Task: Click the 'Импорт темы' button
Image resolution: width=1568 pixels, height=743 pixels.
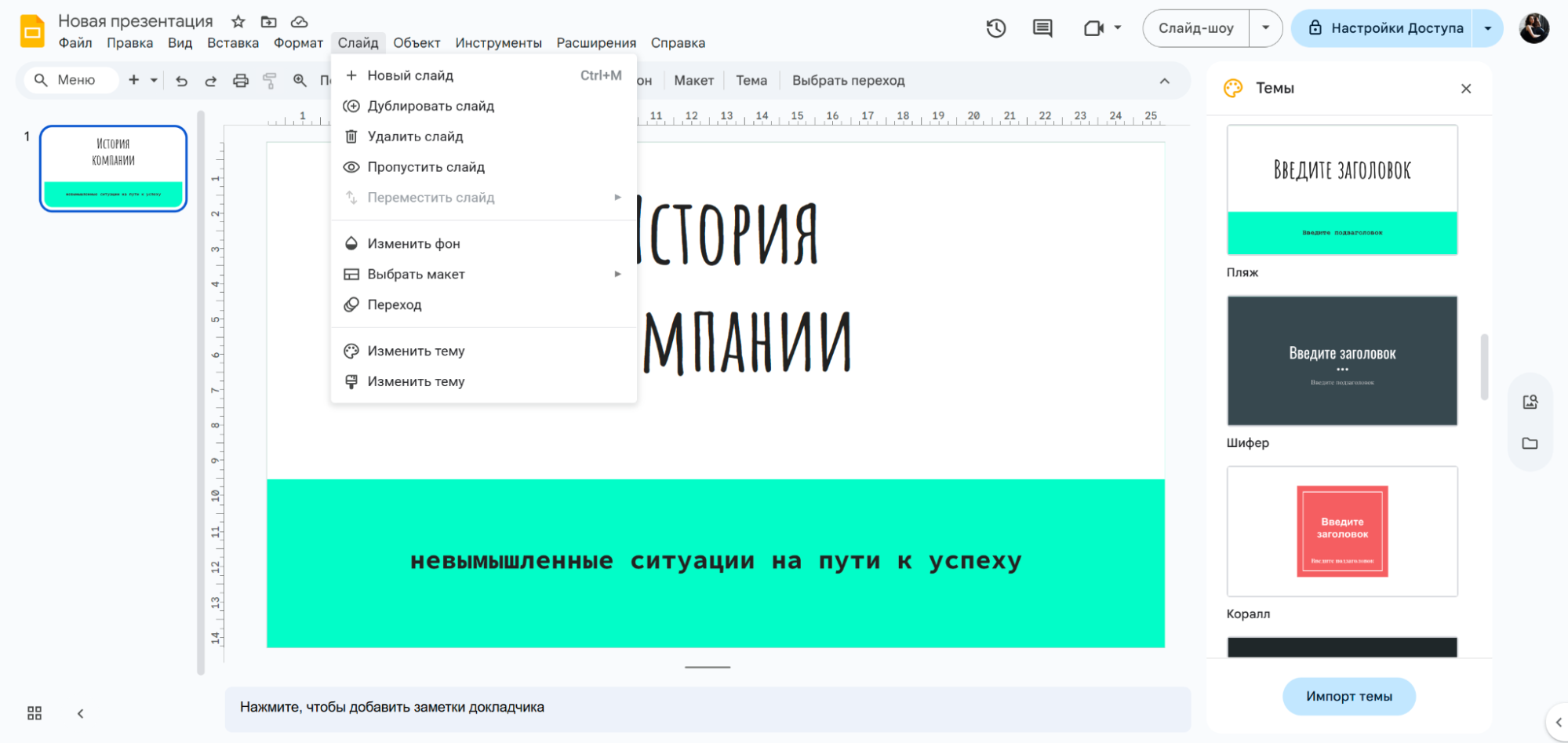Action: tap(1348, 696)
